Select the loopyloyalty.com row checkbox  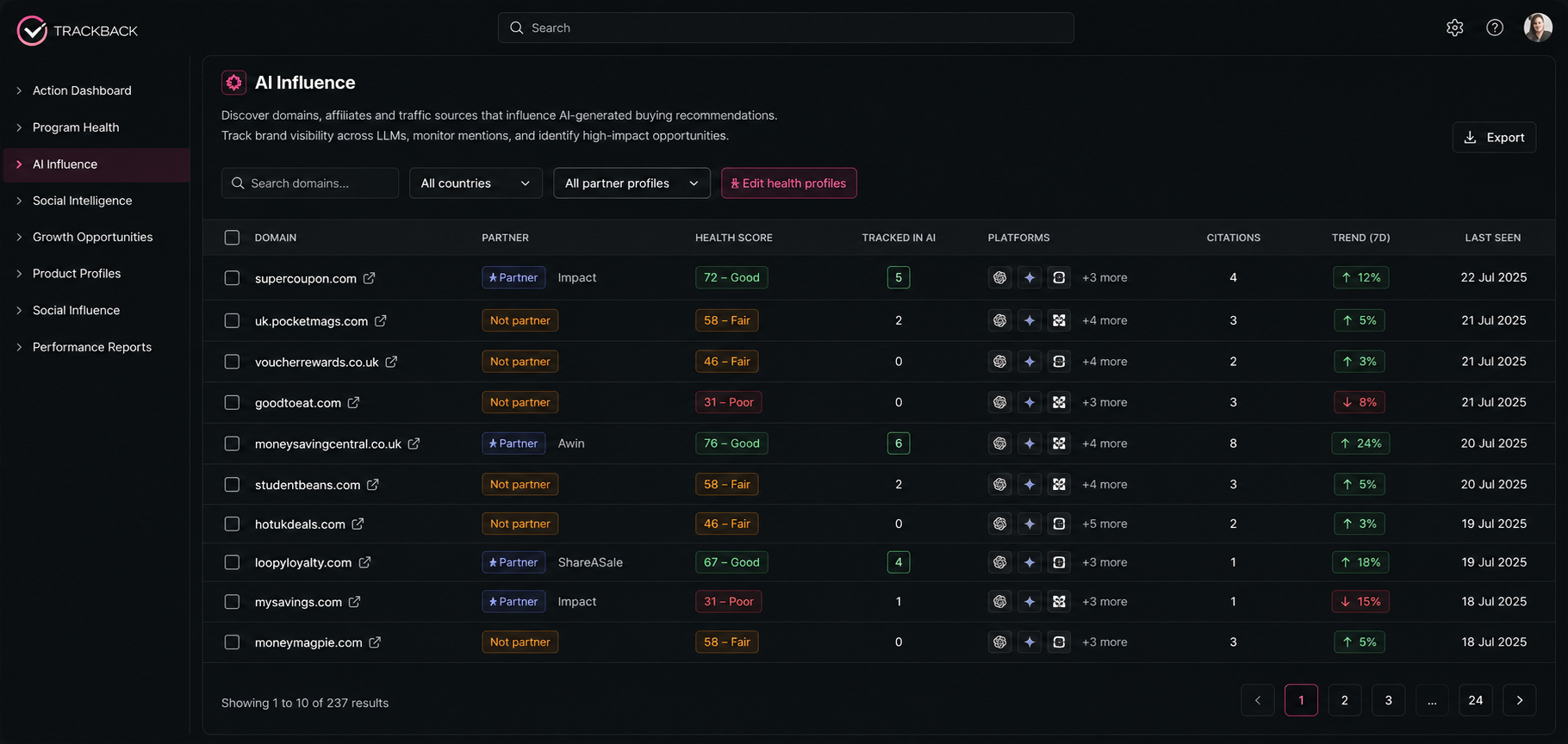click(x=232, y=562)
